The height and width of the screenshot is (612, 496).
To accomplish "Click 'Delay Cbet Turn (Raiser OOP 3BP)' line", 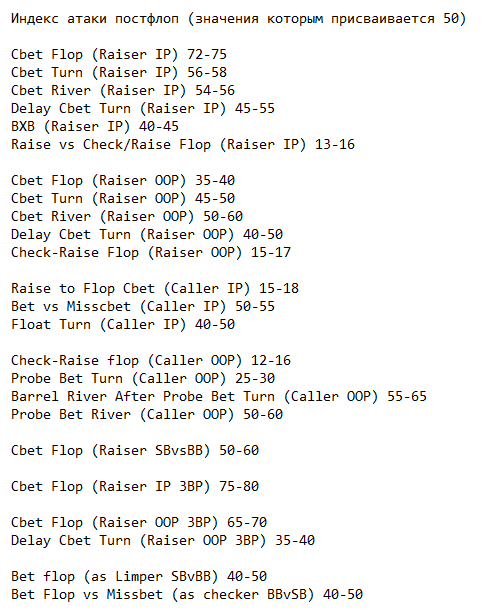I will coord(163,540).
